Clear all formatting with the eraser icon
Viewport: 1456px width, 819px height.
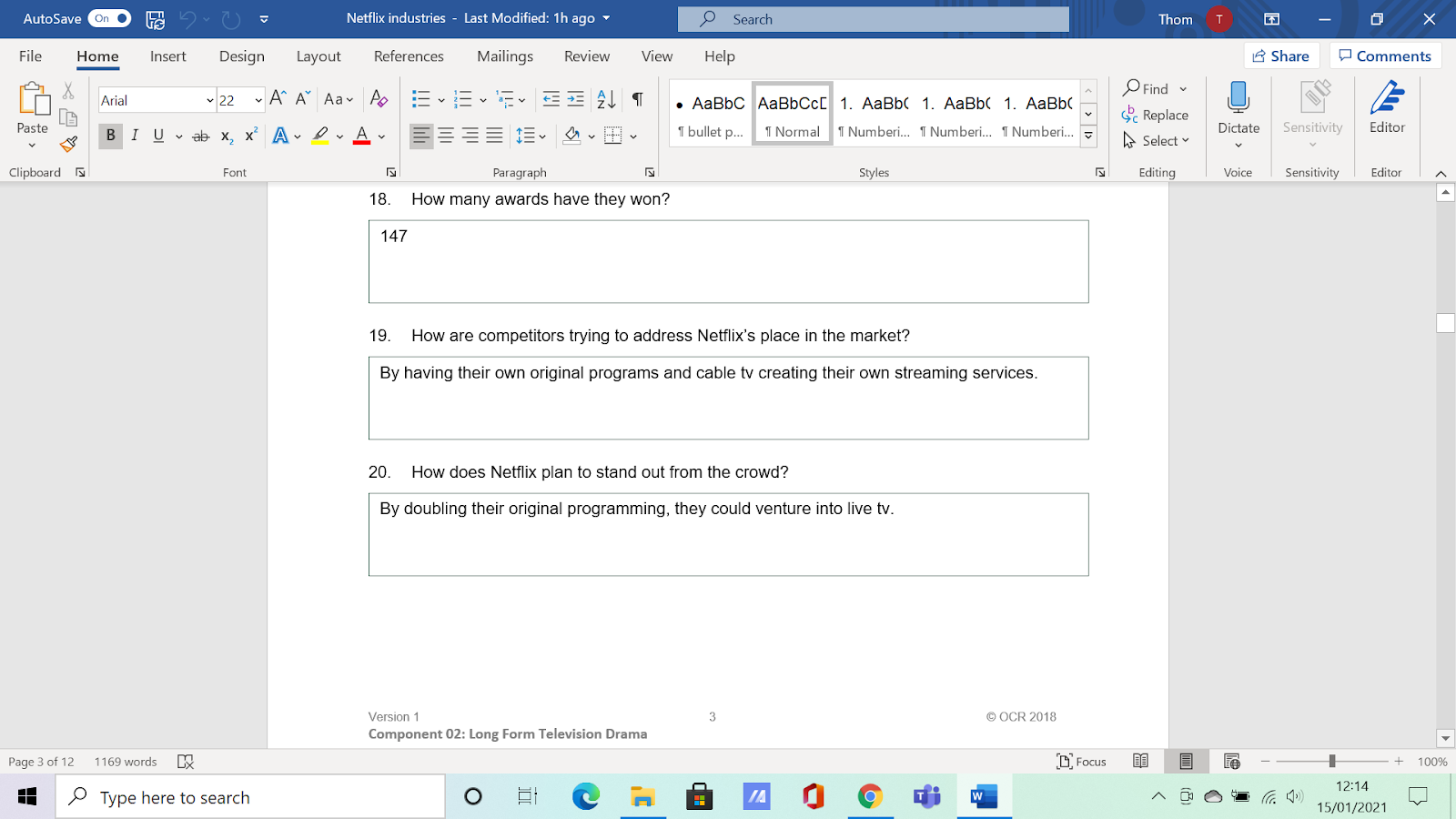tap(379, 99)
